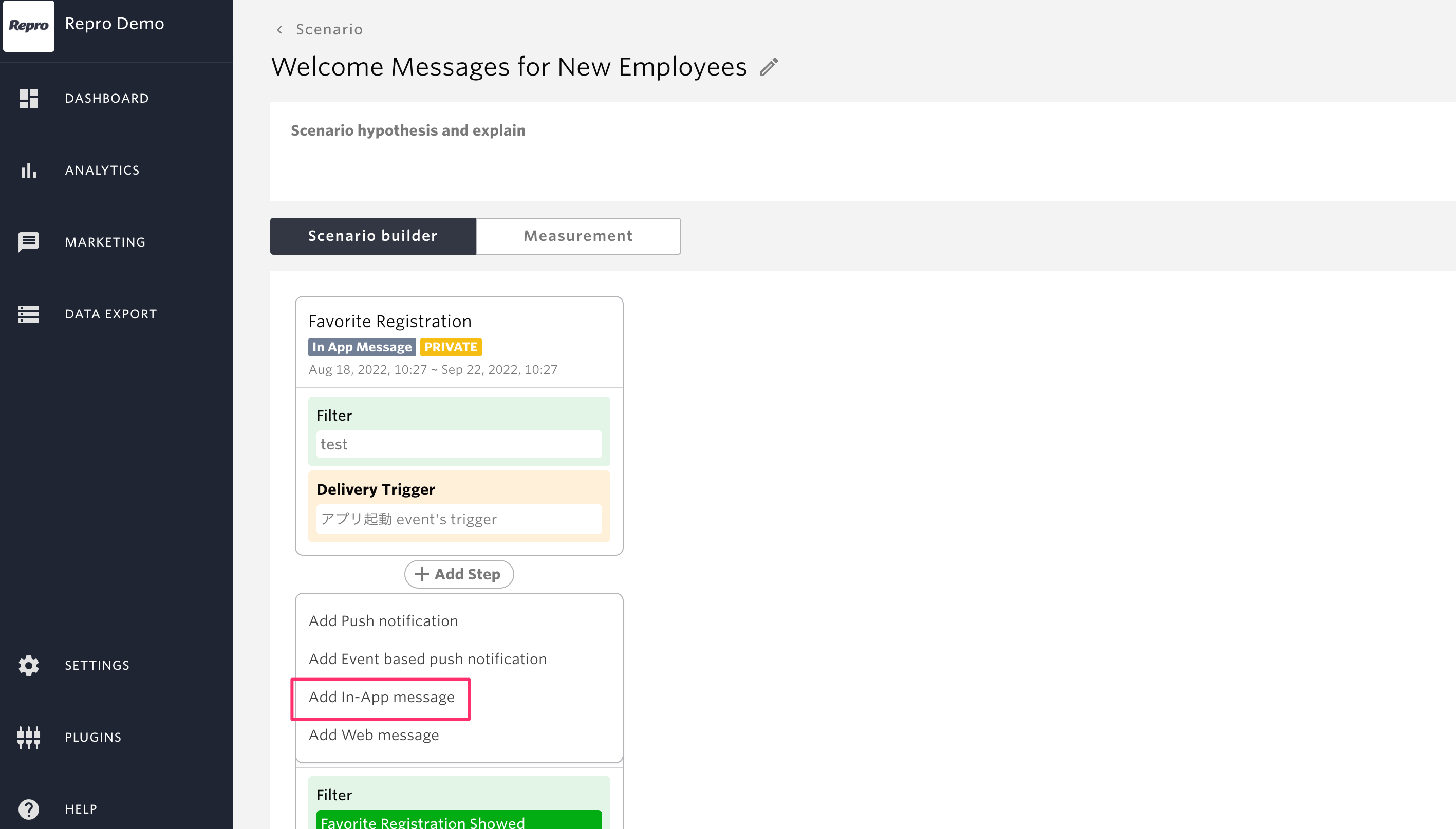
Task: Click the Filter heading above test
Action: [334, 416]
